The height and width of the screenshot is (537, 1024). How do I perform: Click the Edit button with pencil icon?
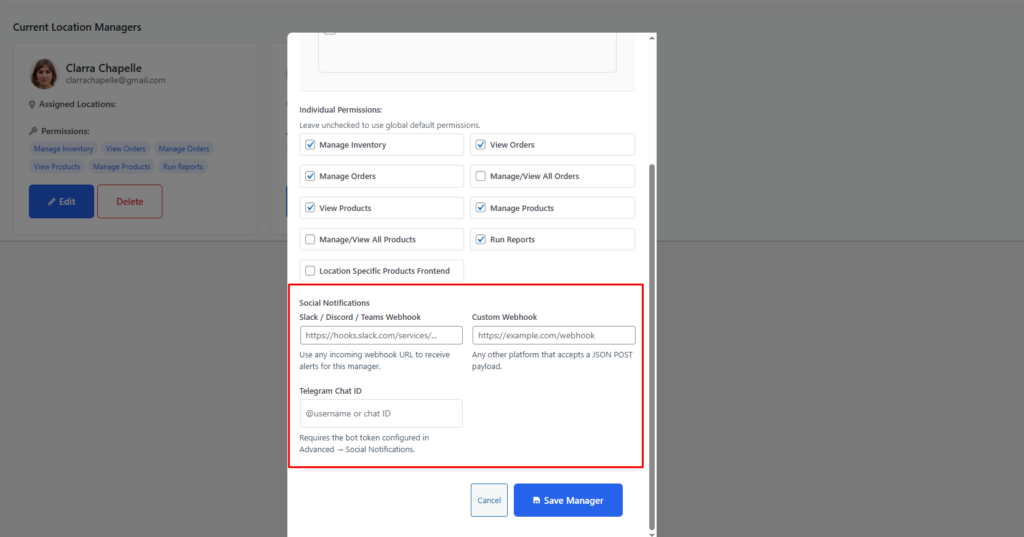tap(61, 202)
